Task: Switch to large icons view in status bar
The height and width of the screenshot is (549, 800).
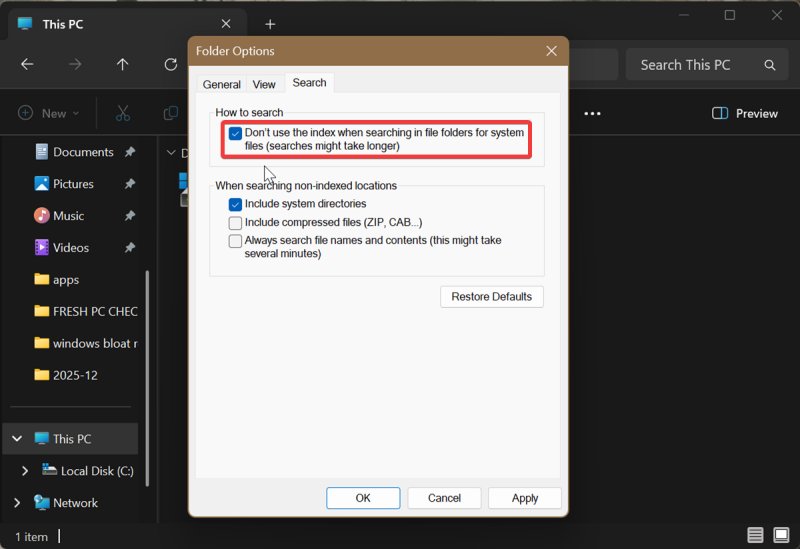Action: pyautogui.click(x=781, y=535)
